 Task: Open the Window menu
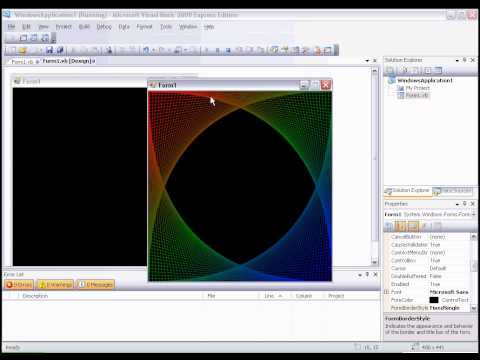[188, 27]
